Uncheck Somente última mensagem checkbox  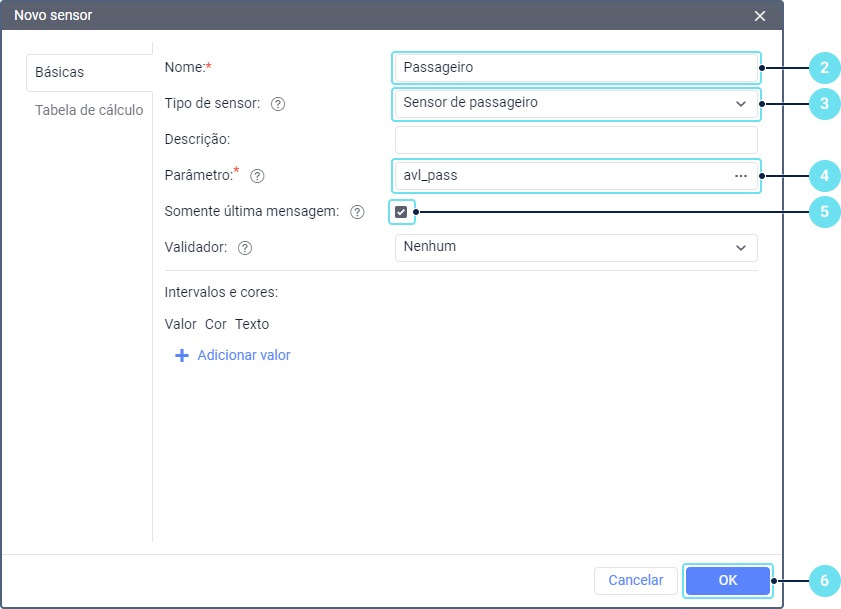click(401, 212)
